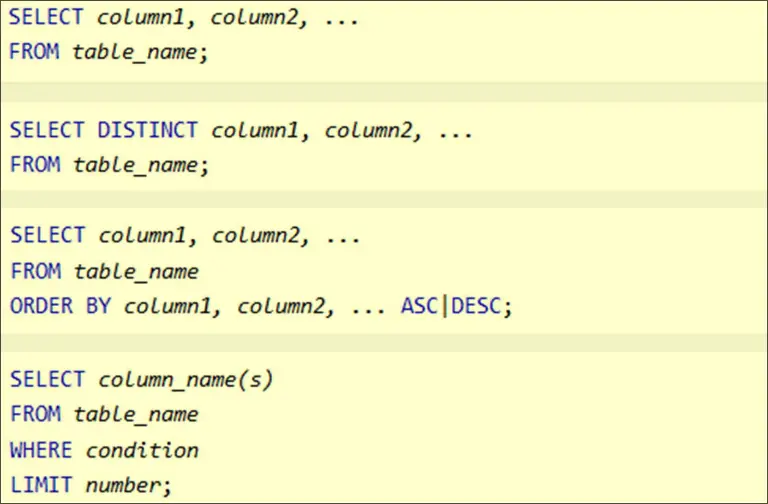Viewport: 768px width, 504px height.
Task: Click the ASC keyword in the ORDER BY line
Action: [419, 306]
